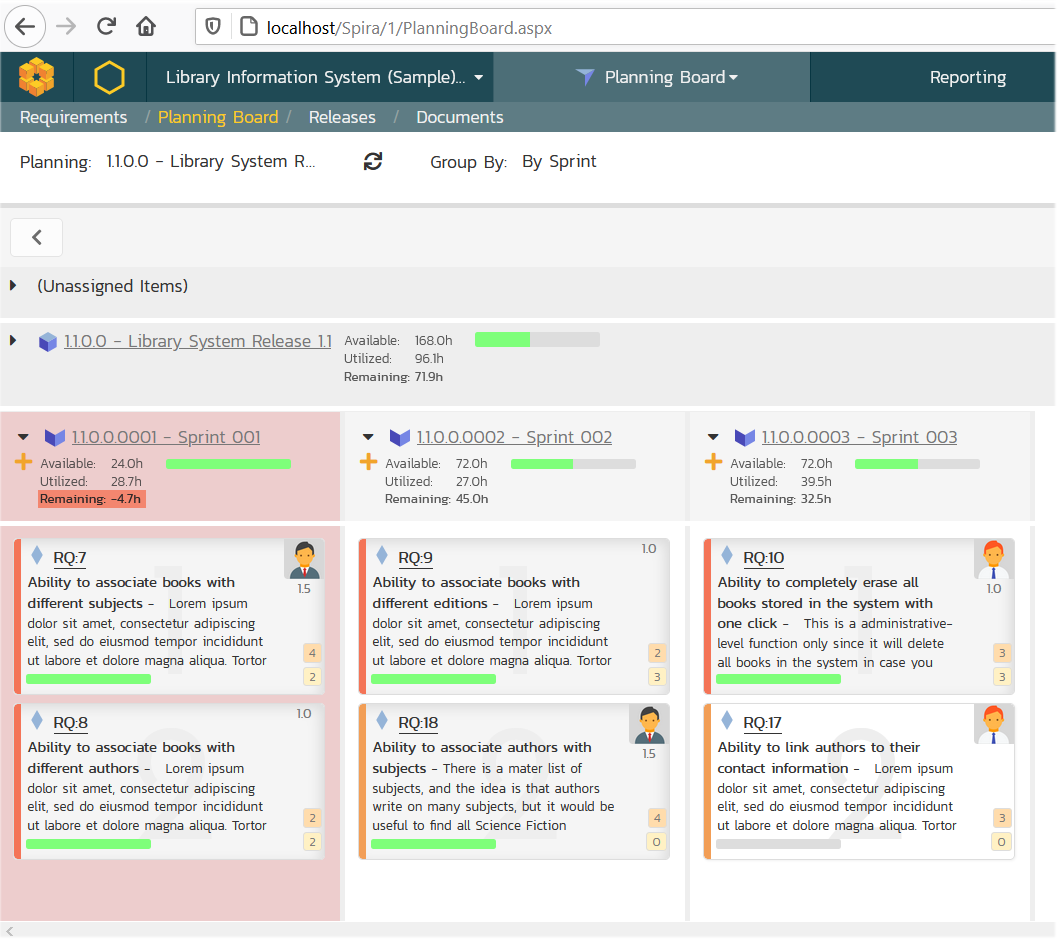Open the Library Information System project dropdown
The image size is (1058, 940).
point(324,77)
